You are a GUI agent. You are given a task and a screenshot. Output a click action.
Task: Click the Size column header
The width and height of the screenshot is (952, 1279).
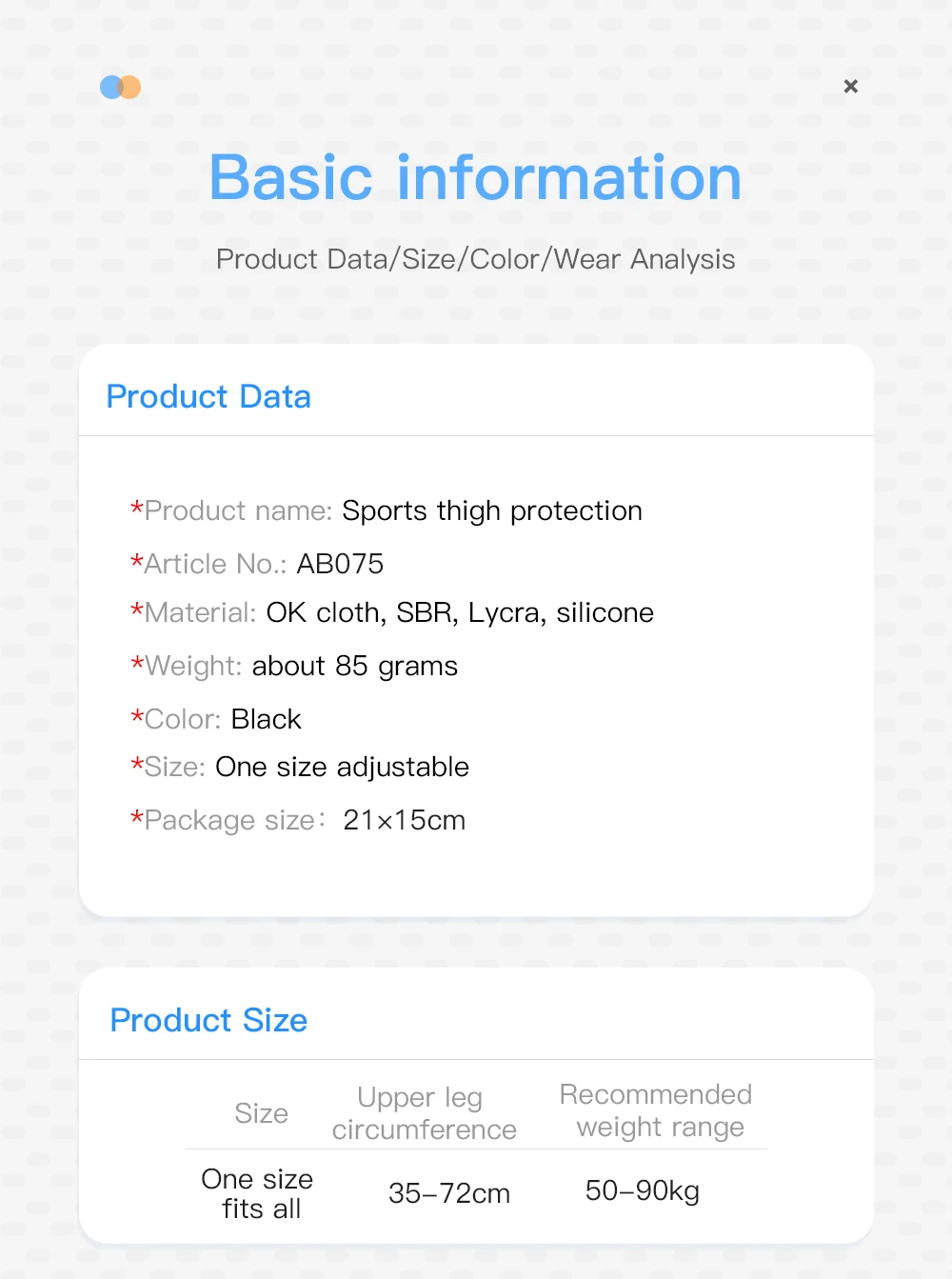pos(261,1113)
